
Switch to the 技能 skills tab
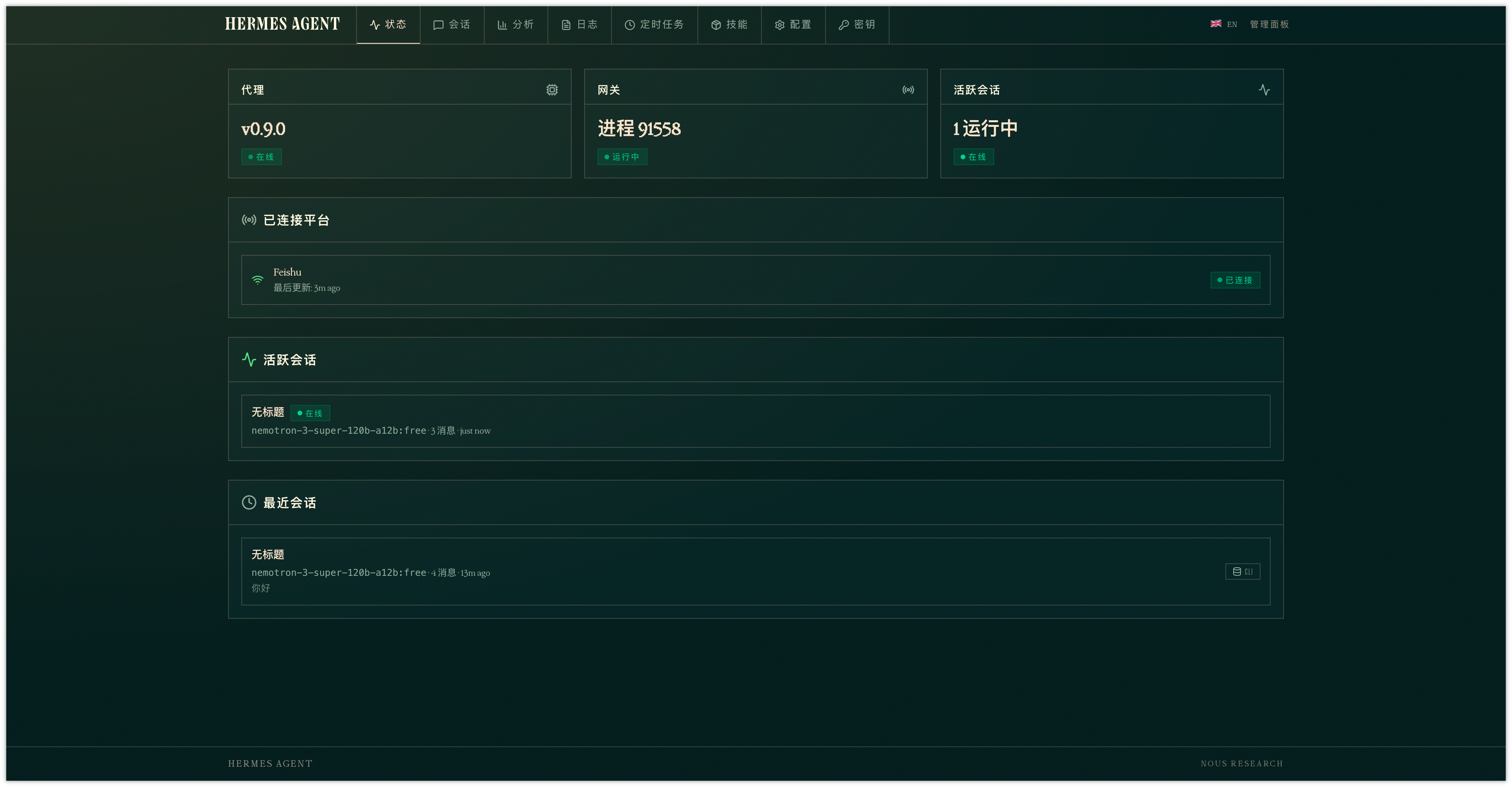tap(729, 25)
